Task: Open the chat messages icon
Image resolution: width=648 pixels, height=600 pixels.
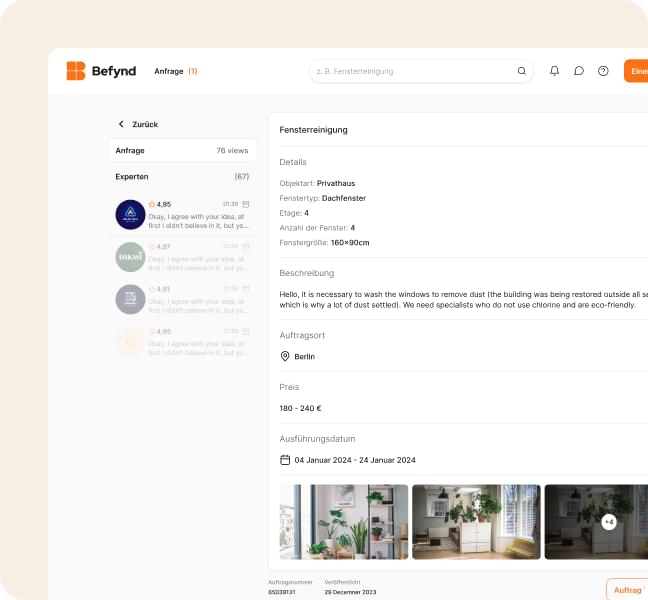Action: coord(579,71)
